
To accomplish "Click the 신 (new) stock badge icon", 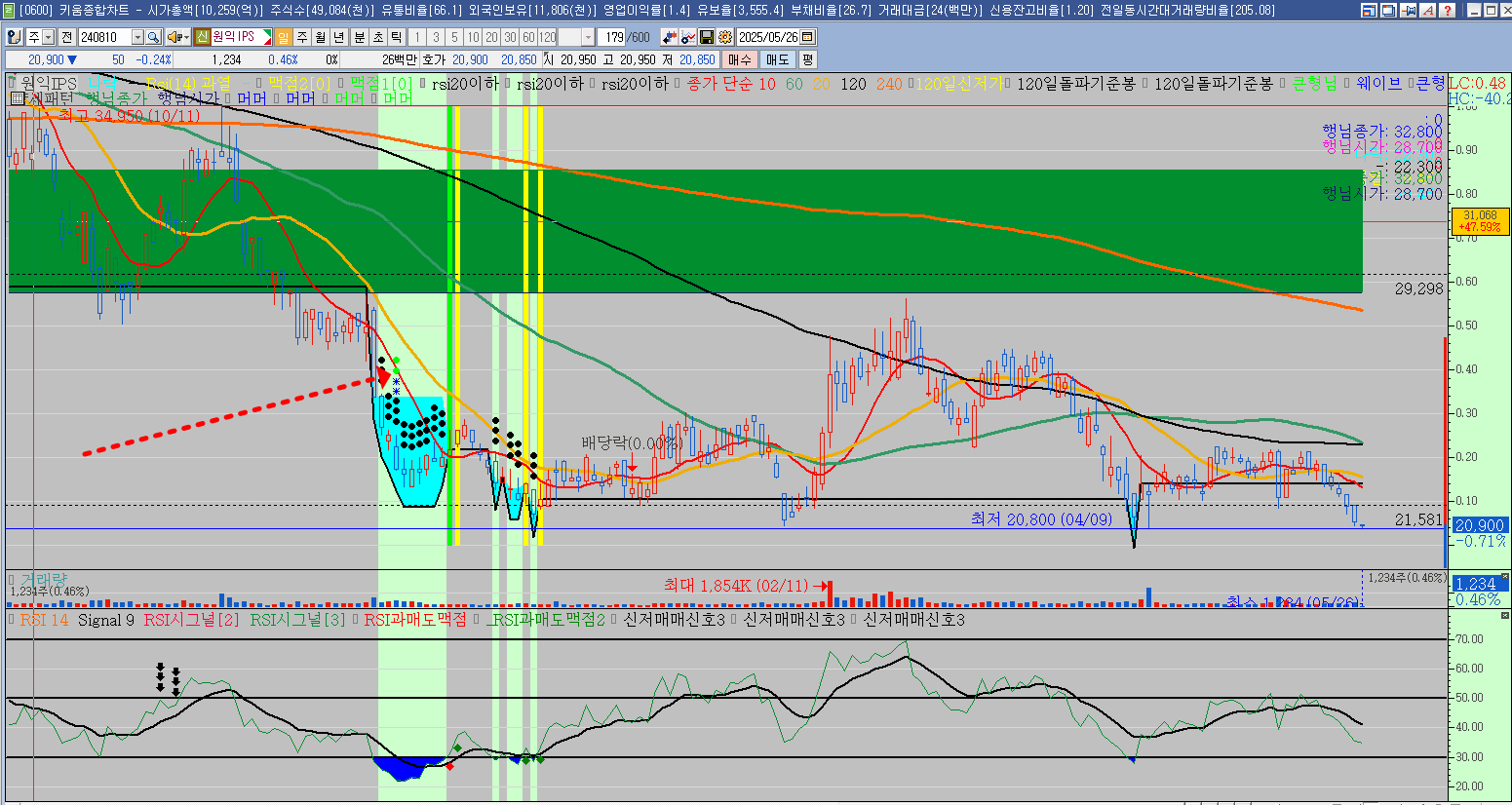I will click(202, 37).
